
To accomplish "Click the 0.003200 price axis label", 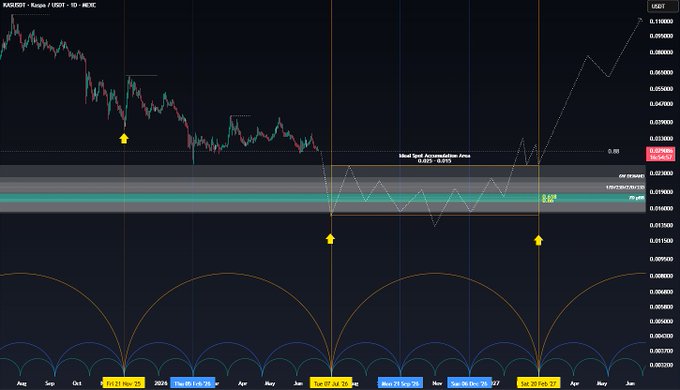I will click(x=661, y=365).
